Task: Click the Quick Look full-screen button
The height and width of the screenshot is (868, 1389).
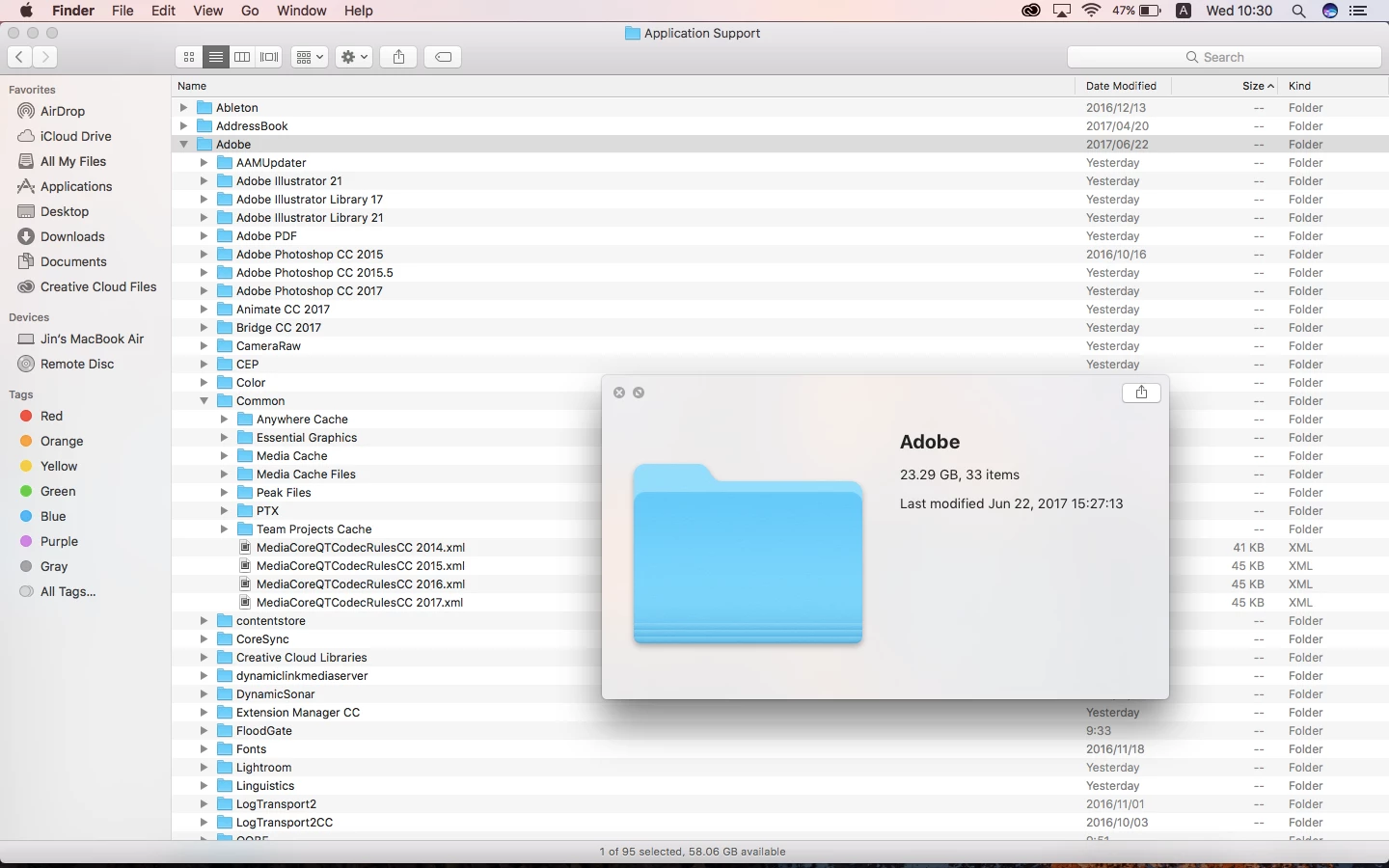Action: point(639,393)
